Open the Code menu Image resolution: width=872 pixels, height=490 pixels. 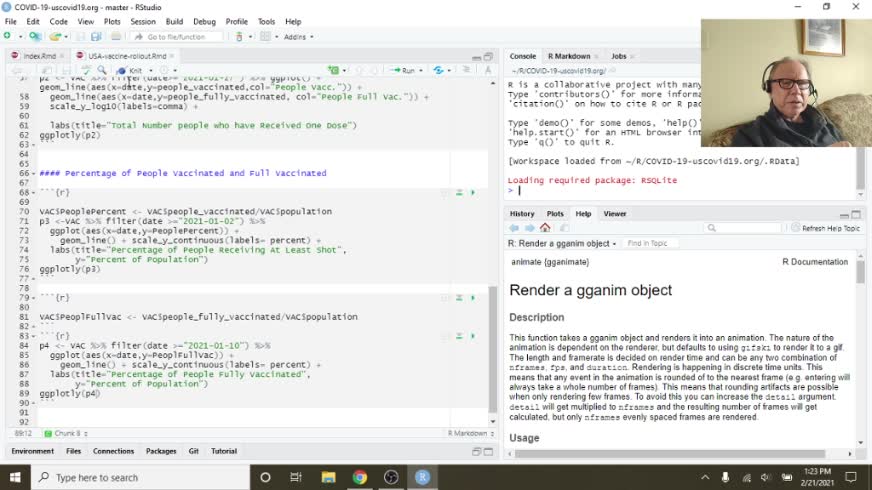[x=58, y=22]
